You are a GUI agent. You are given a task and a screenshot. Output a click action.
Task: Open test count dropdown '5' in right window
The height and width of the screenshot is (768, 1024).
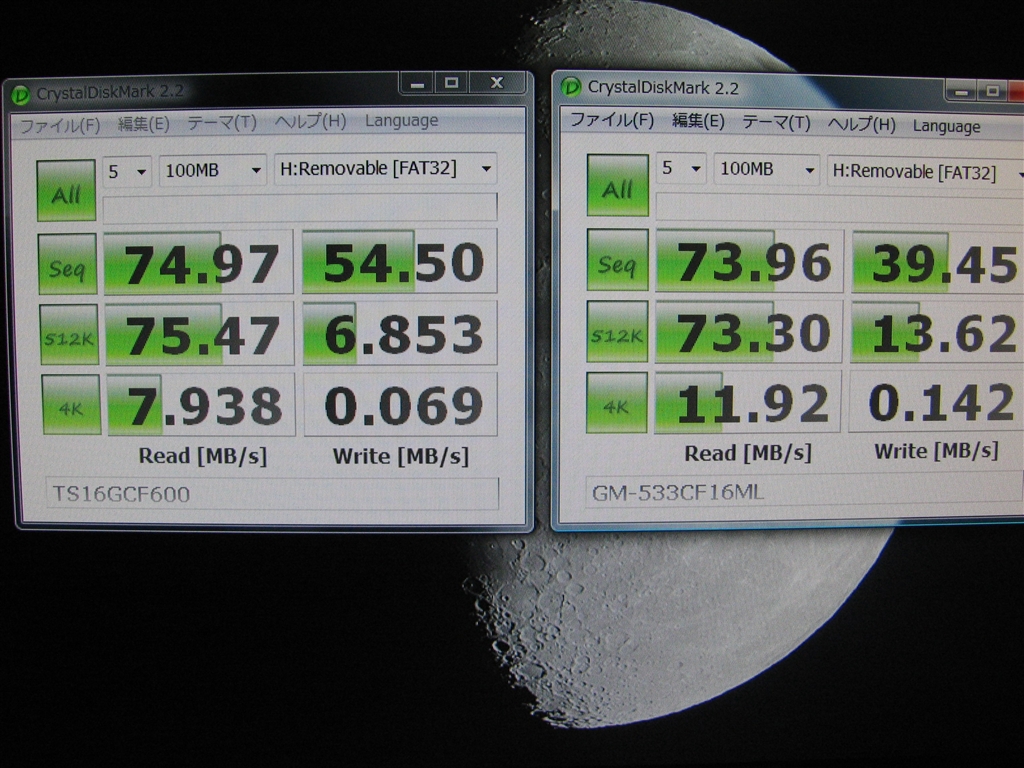click(x=680, y=168)
